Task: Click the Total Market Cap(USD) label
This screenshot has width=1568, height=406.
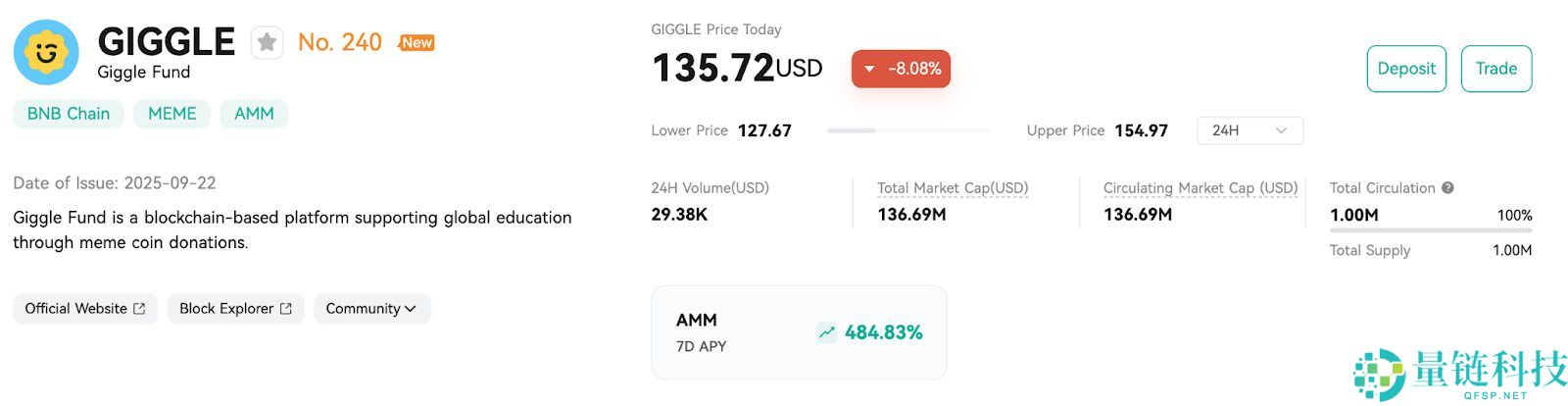Action: 952,188
